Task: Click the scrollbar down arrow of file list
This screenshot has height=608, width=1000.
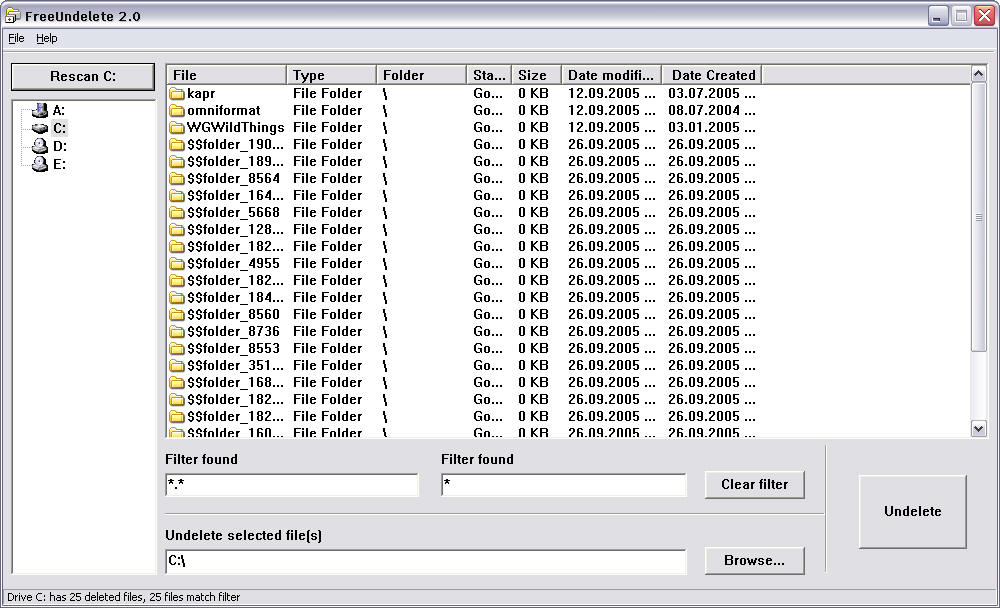Action: click(x=978, y=429)
